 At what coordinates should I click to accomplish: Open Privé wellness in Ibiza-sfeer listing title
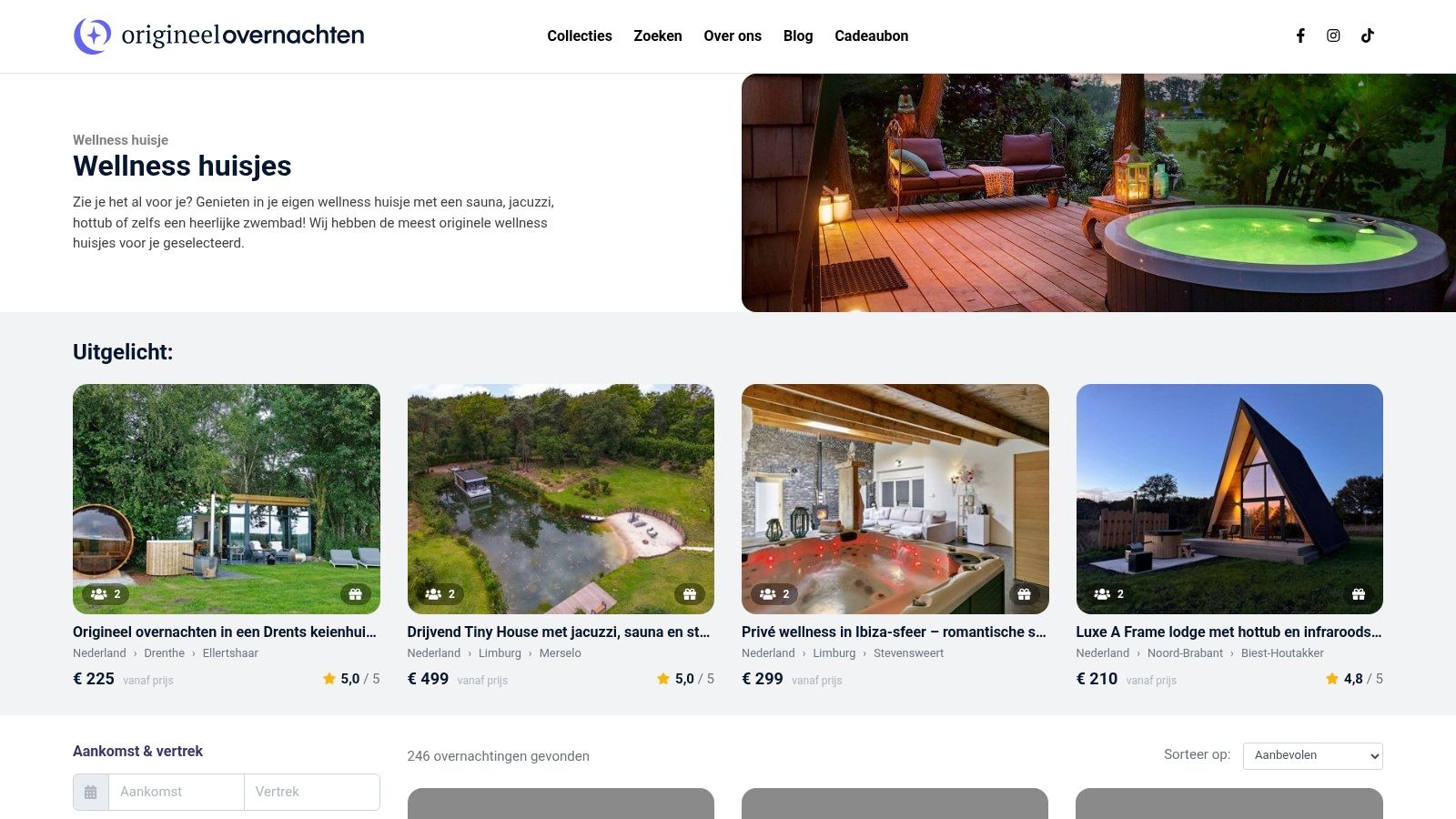(894, 632)
